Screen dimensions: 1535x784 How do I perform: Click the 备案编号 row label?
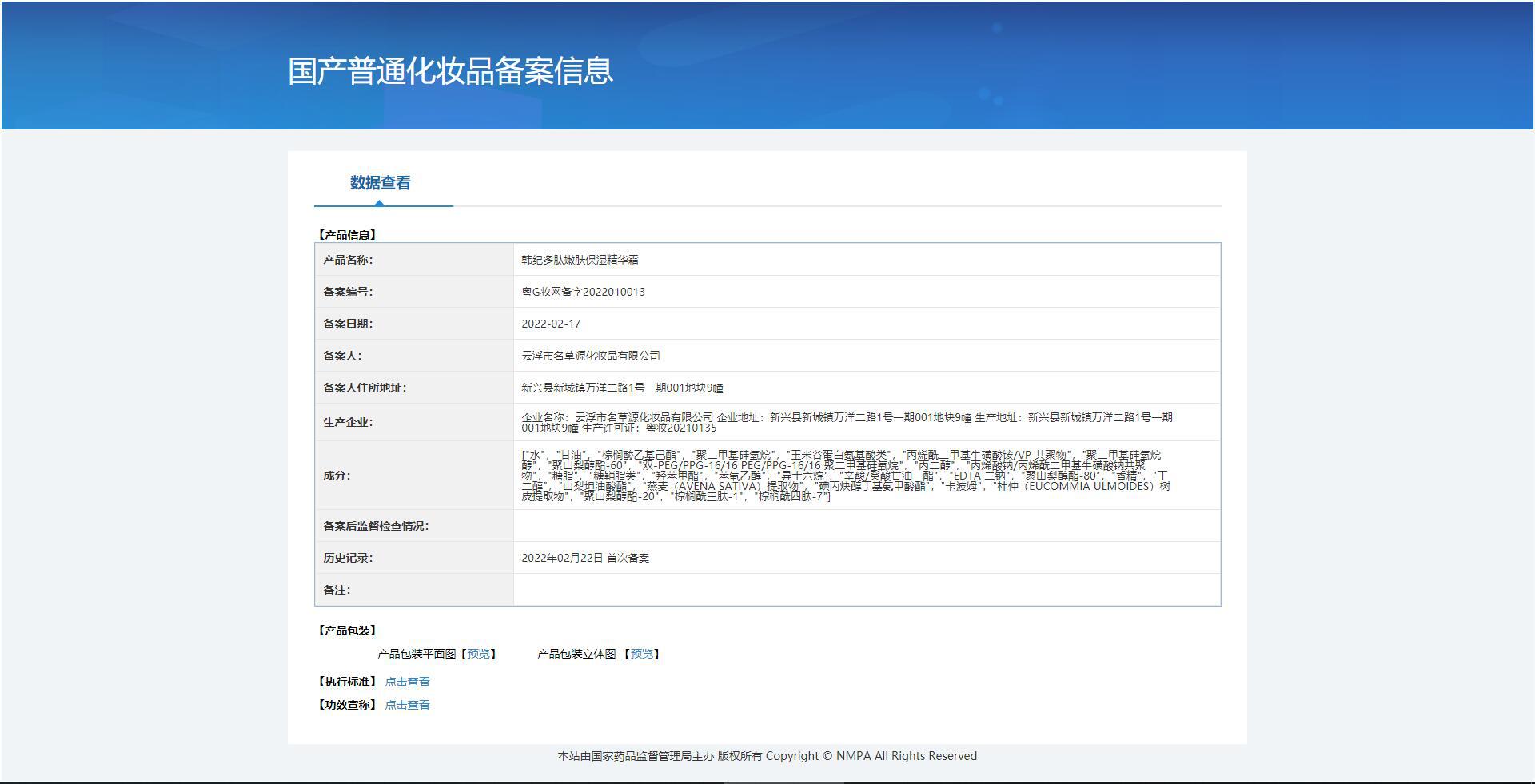pyautogui.click(x=348, y=292)
